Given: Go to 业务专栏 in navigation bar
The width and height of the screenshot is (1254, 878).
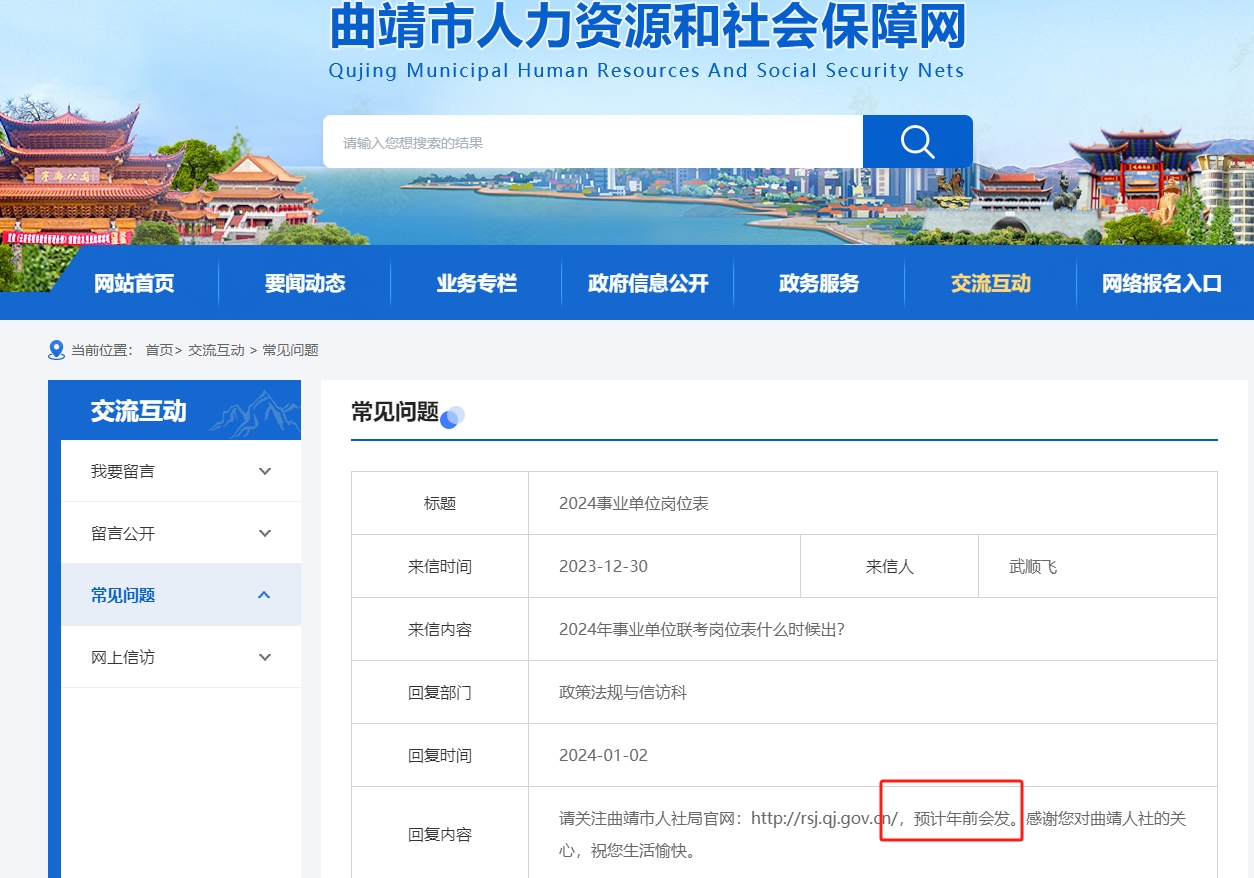Looking at the screenshot, I should (x=476, y=283).
